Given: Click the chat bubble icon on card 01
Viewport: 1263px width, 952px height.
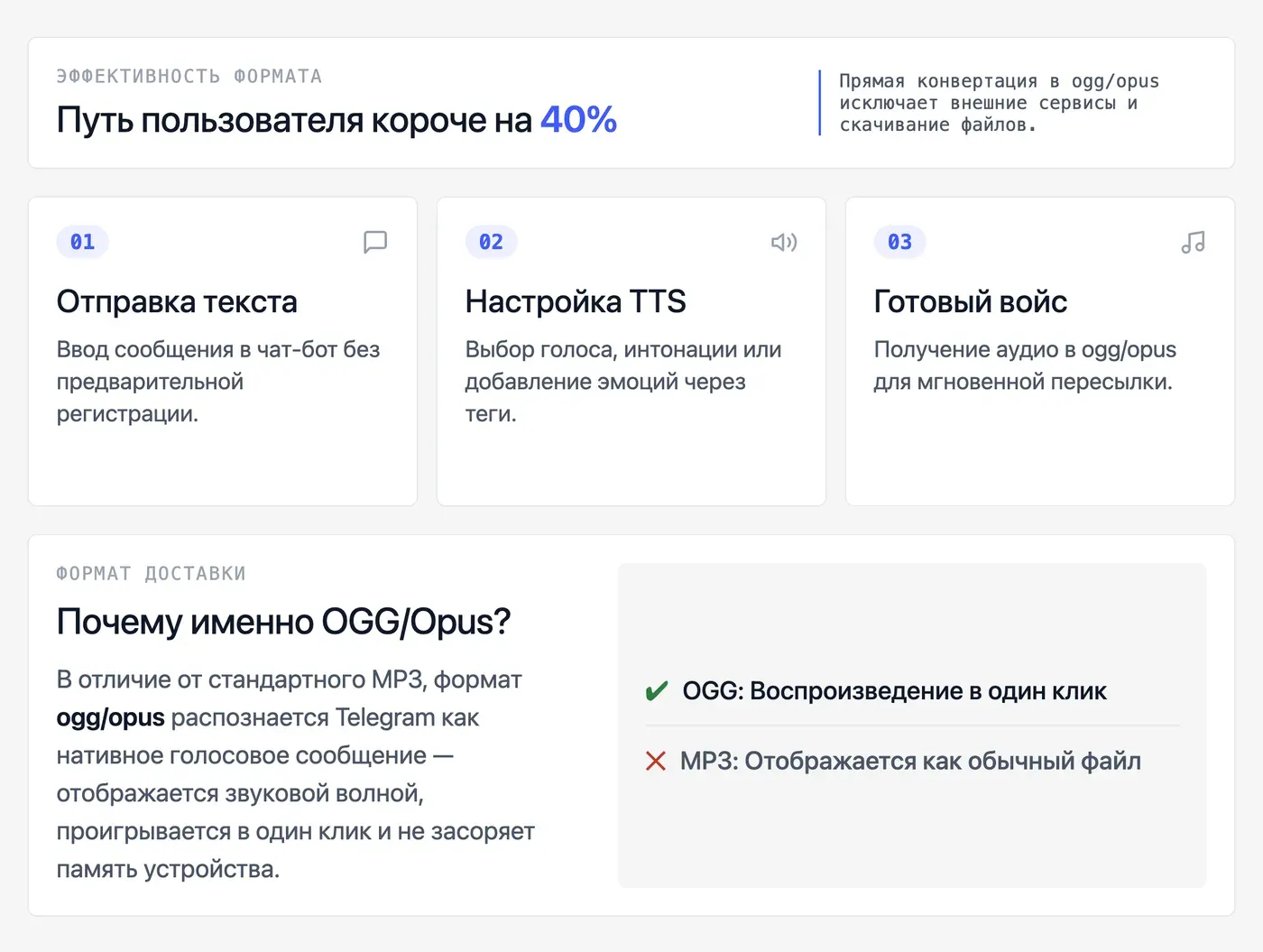Looking at the screenshot, I should point(375,242).
